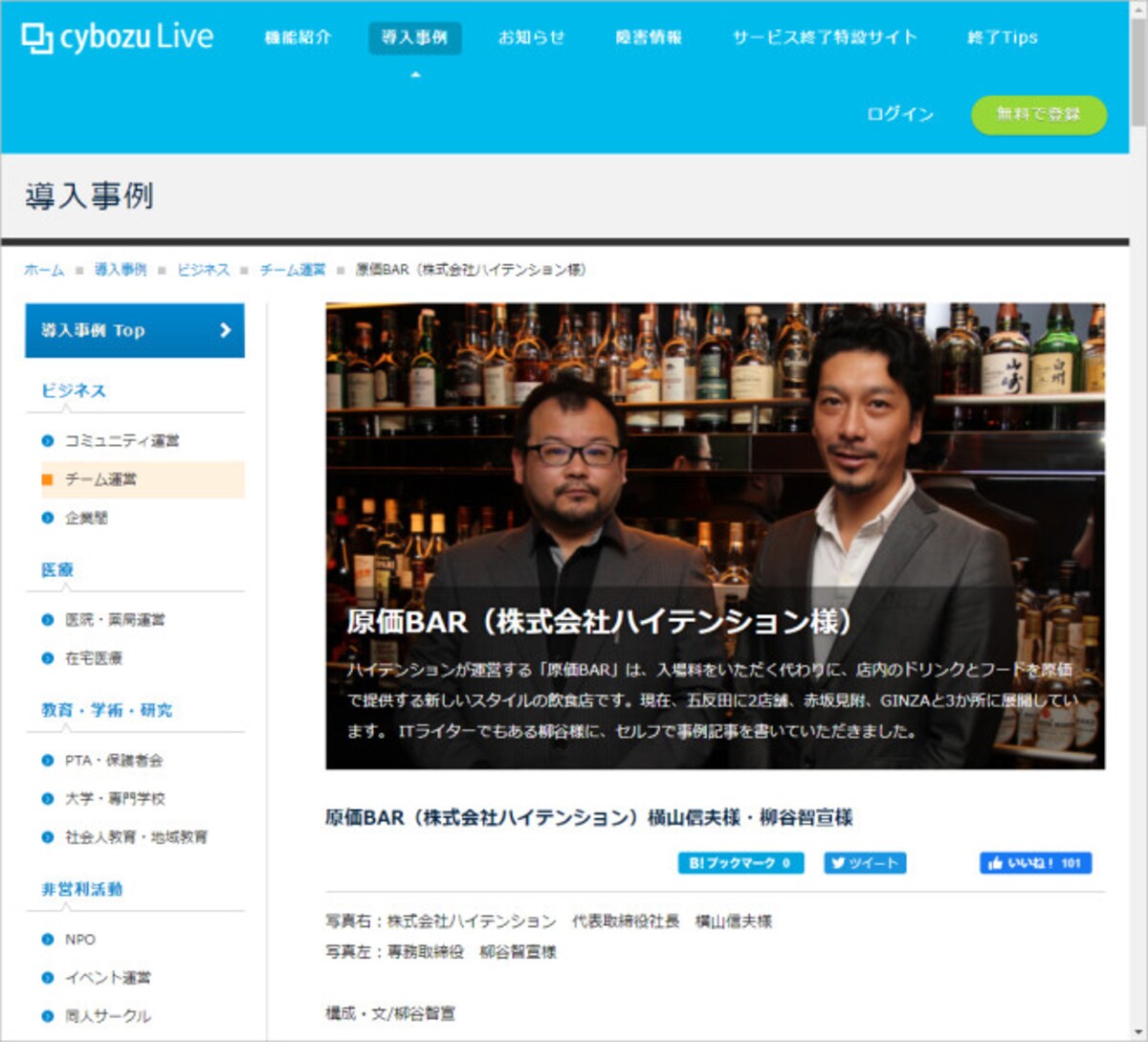Click the chevron on 導入事例 Top
Screen dimensions: 1148x1042
pyautogui.click(x=225, y=330)
